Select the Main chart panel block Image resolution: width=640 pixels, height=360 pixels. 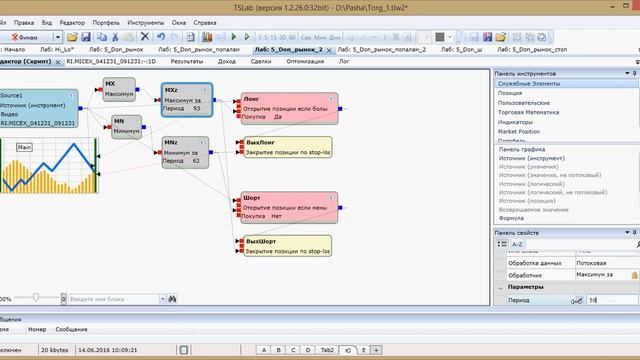tap(49, 165)
